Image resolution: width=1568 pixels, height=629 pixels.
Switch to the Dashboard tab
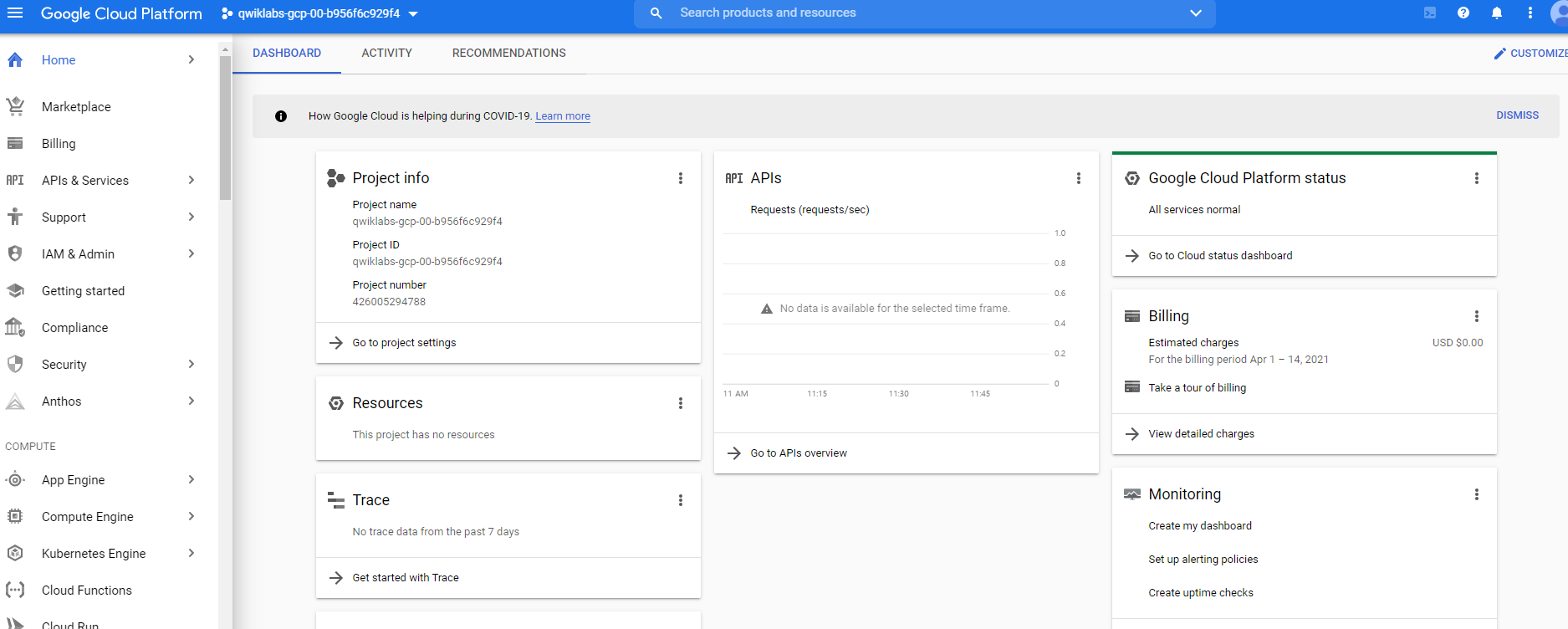[x=287, y=53]
